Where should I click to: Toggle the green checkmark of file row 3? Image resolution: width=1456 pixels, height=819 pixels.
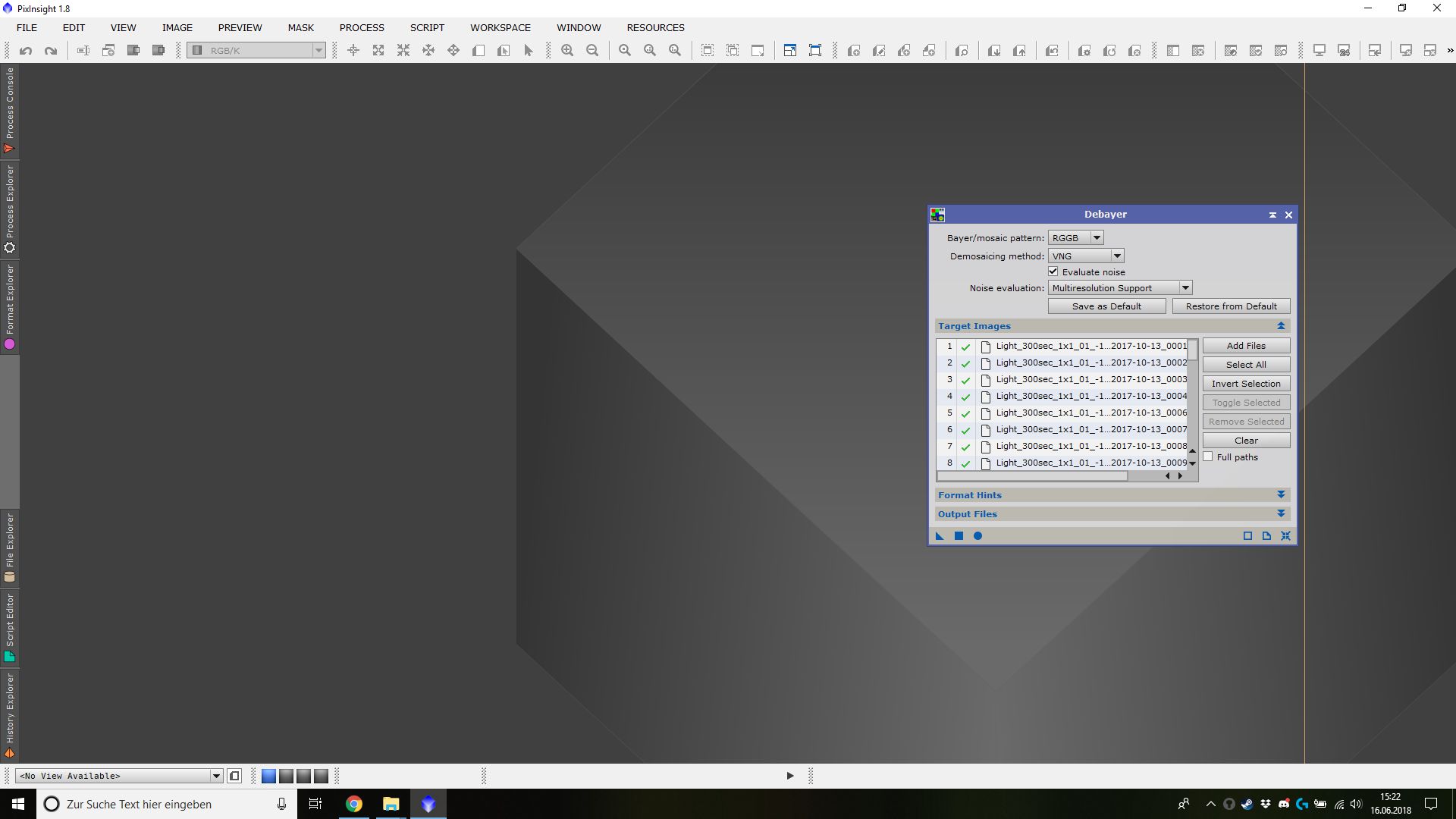(x=965, y=380)
